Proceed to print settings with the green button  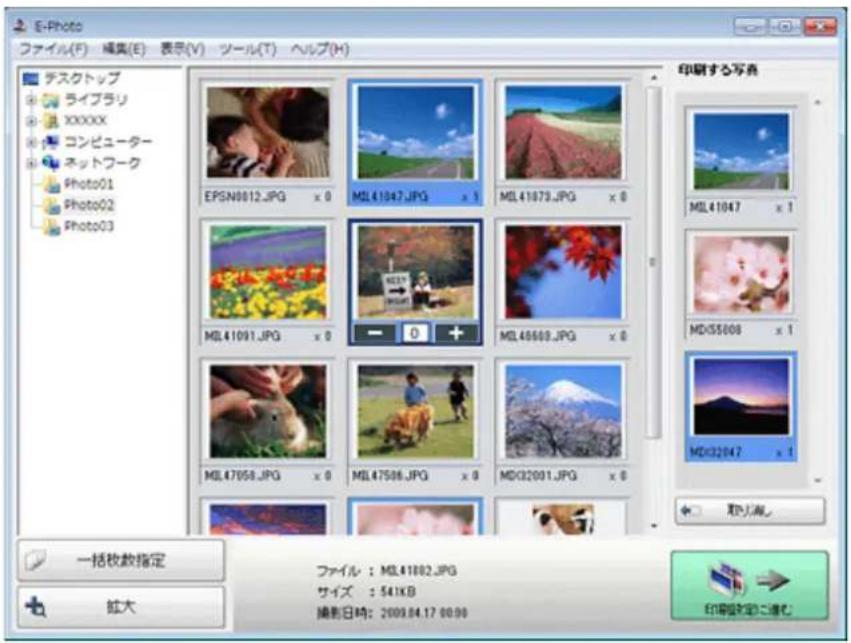(x=749, y=587)
